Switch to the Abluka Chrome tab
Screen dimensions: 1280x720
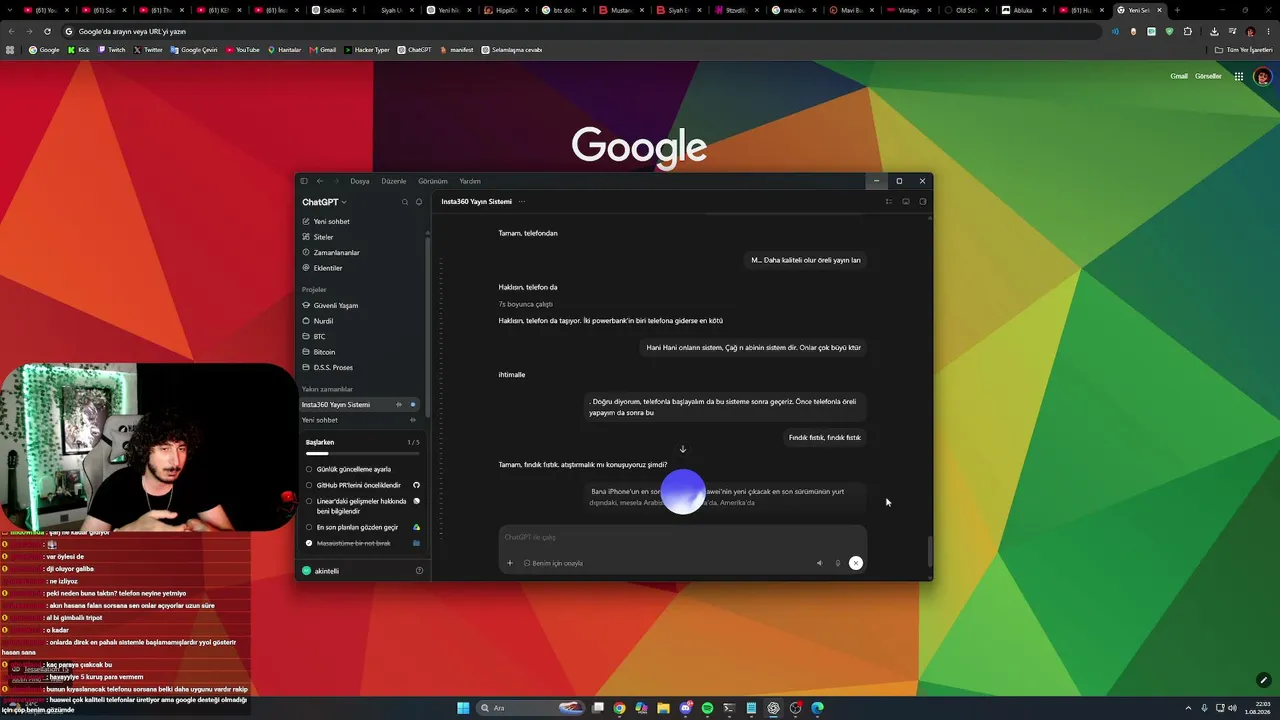[1024, 10]
